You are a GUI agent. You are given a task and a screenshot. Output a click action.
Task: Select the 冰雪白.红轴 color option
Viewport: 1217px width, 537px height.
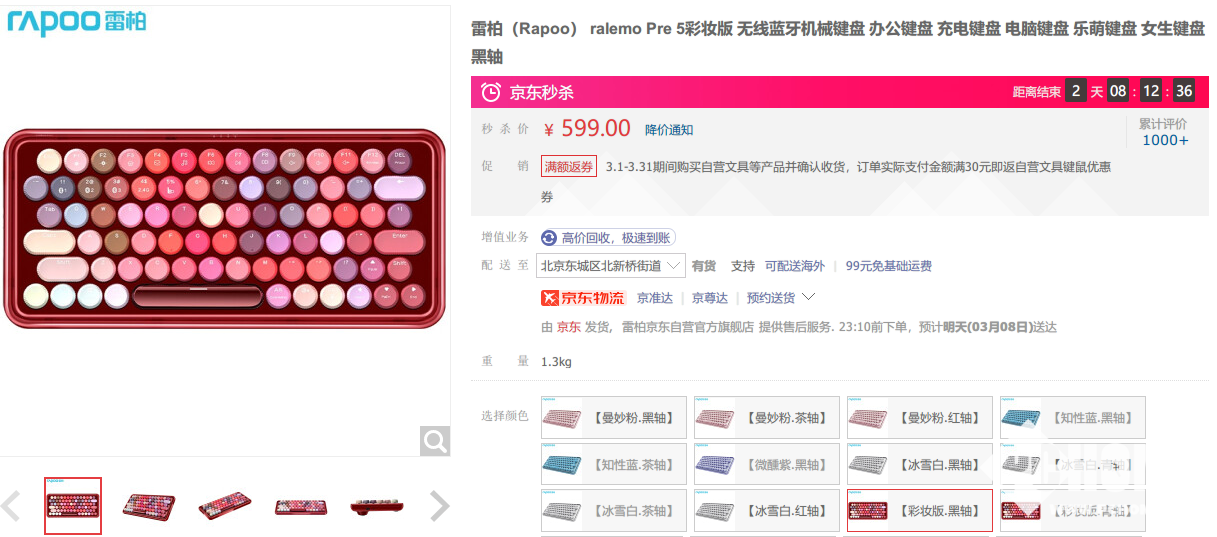click(765, 510)
